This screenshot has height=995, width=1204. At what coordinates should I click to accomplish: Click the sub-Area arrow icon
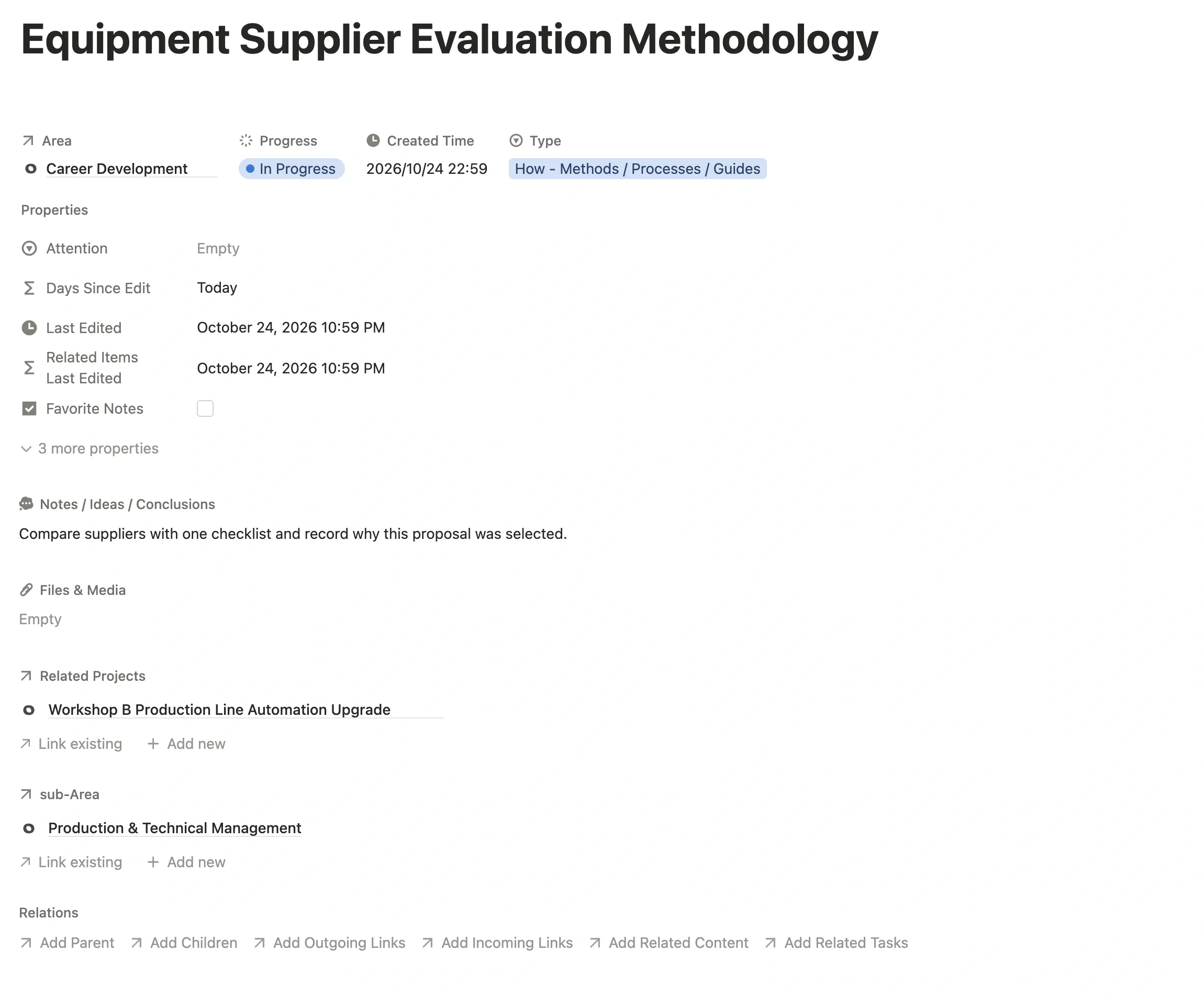pyautogui.click(x=26, y=794)
